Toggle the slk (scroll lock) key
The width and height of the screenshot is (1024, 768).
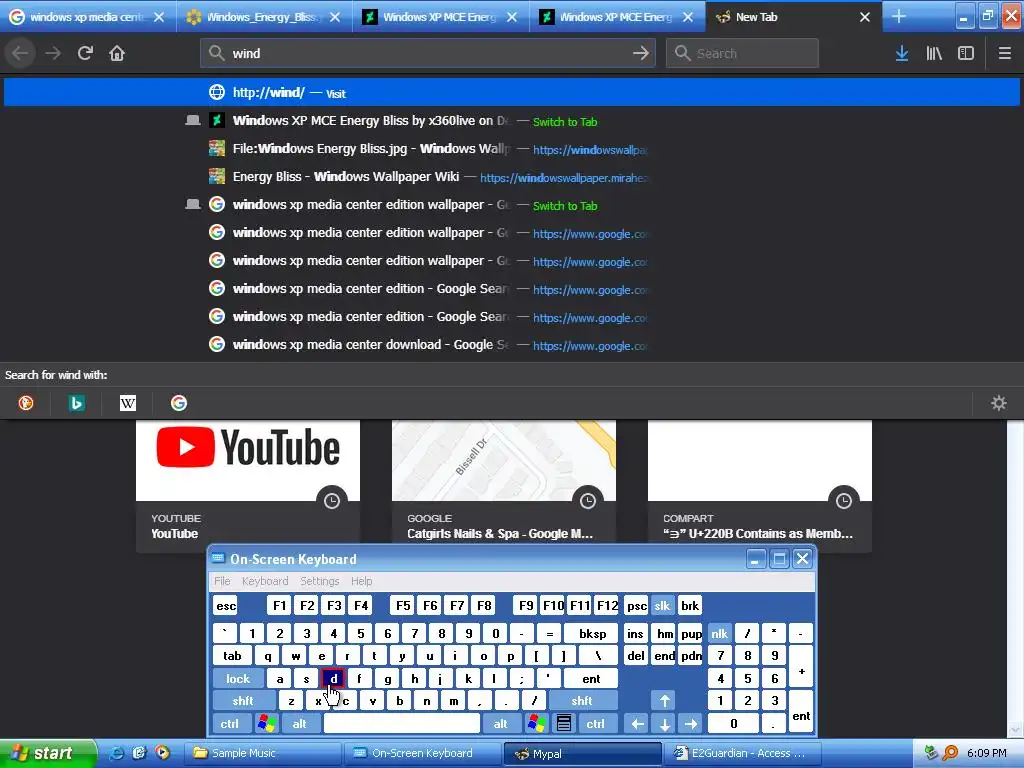point(662,606)
